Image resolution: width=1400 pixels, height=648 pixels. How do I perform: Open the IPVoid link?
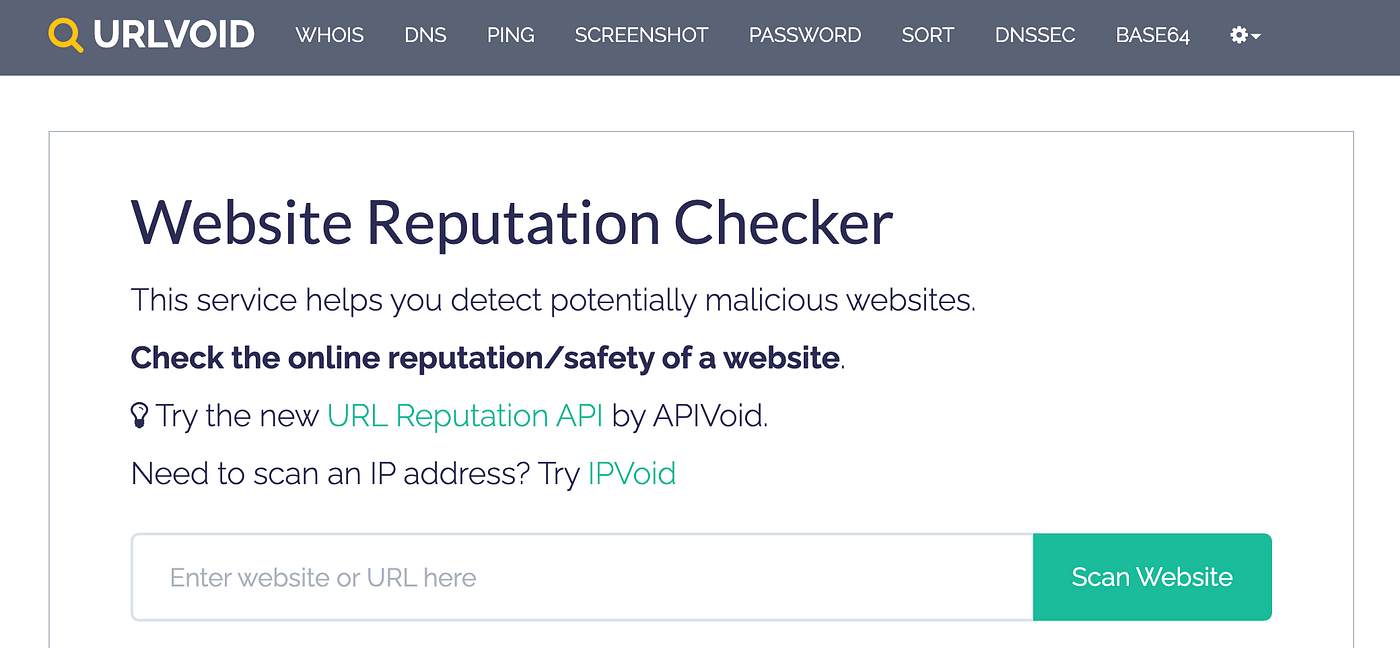tap(632, 473)
